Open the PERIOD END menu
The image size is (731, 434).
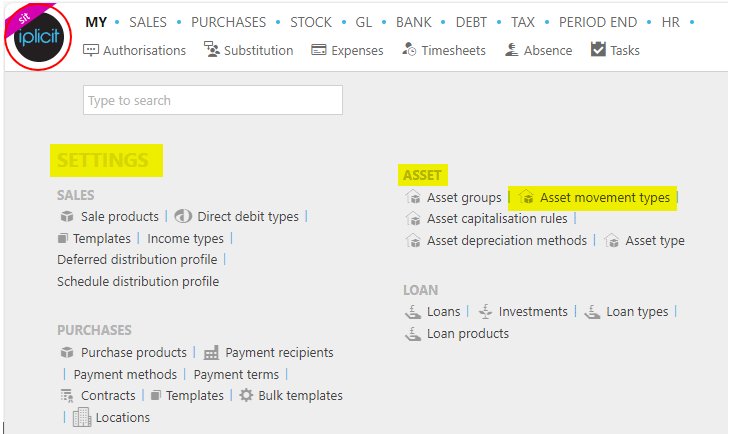pos(598,22)
